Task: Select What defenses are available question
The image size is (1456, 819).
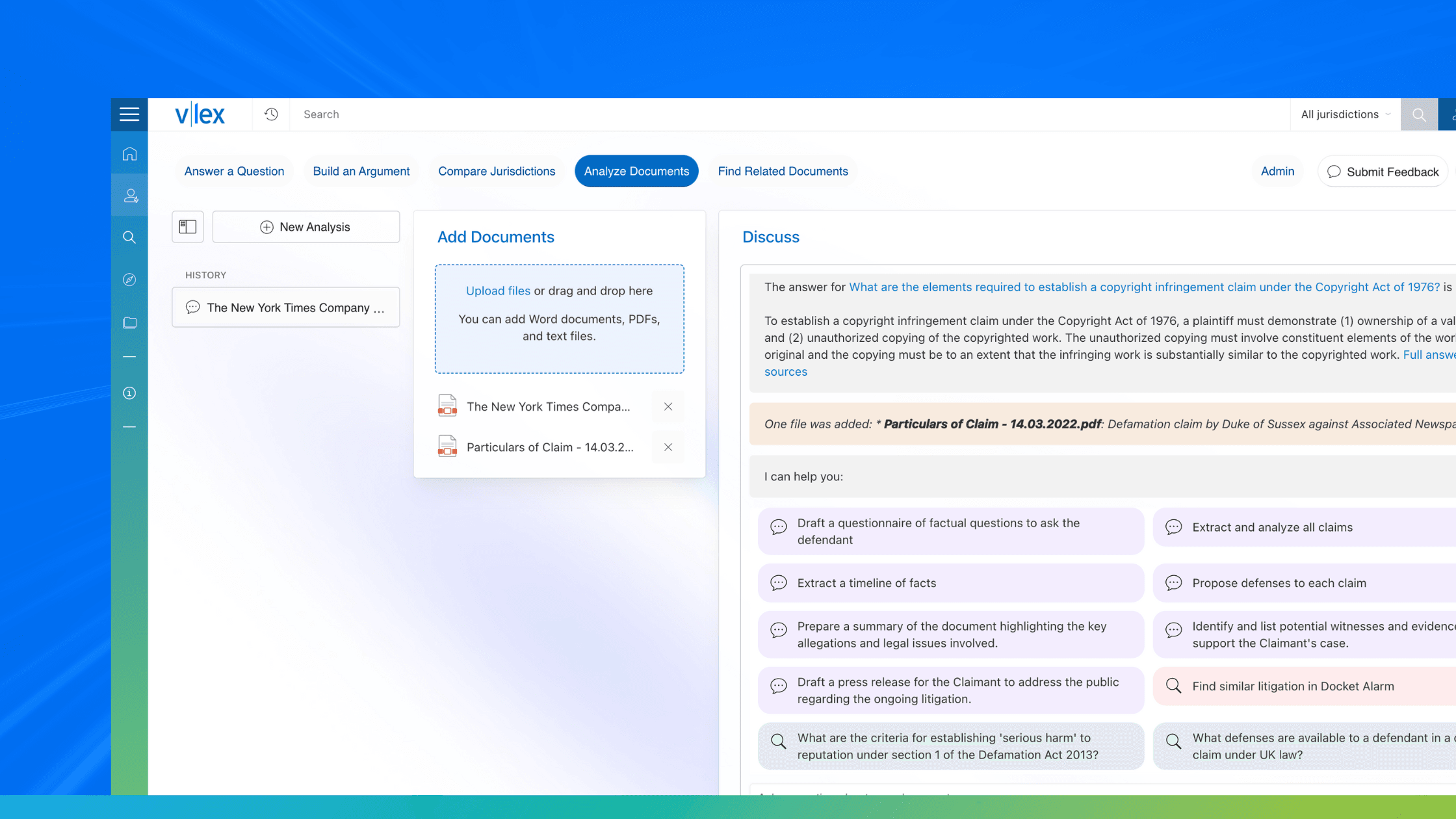Action: coord(1305,746)
